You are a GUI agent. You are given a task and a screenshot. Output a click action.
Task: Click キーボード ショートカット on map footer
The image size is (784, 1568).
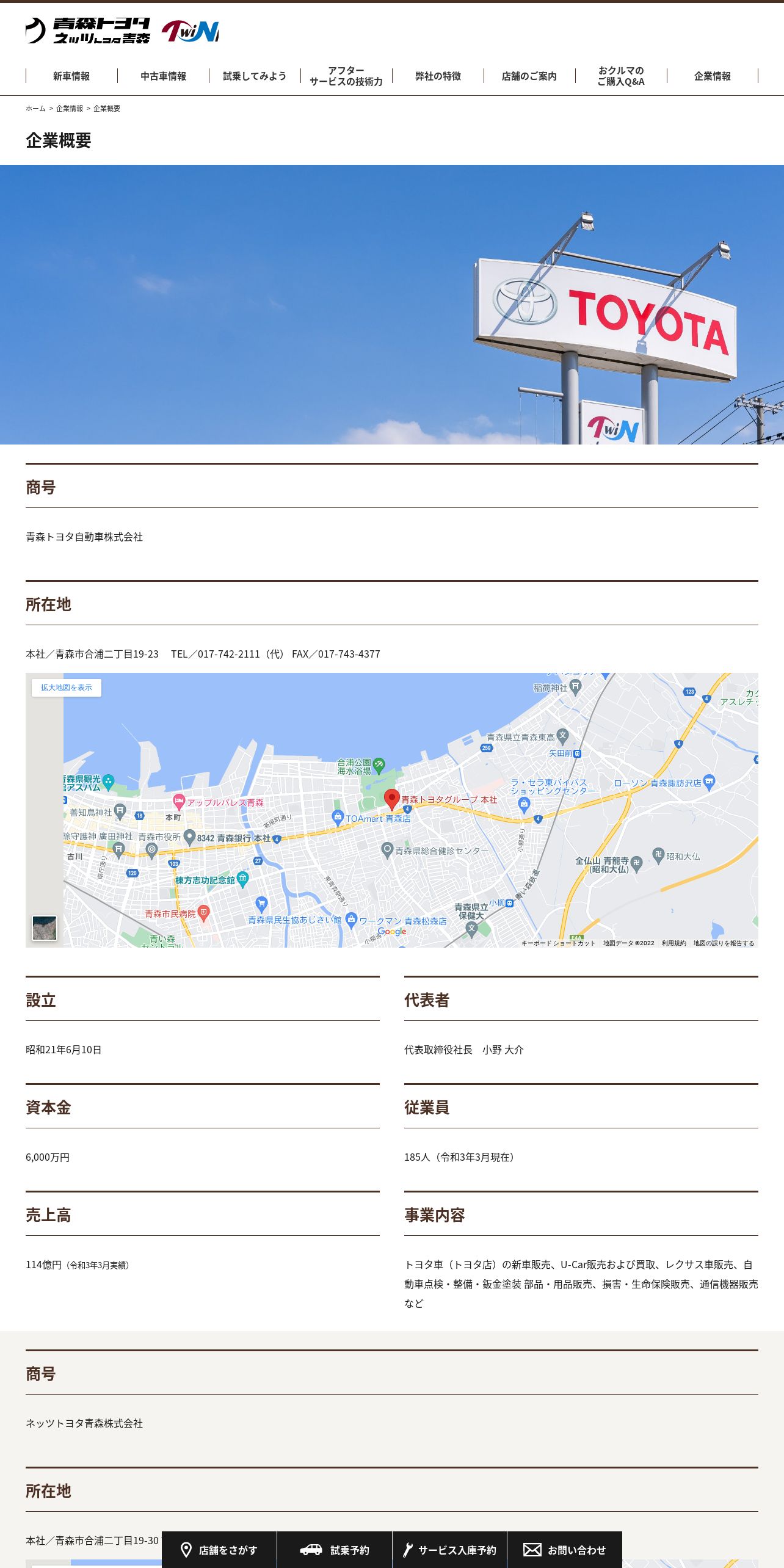point(558,943)
